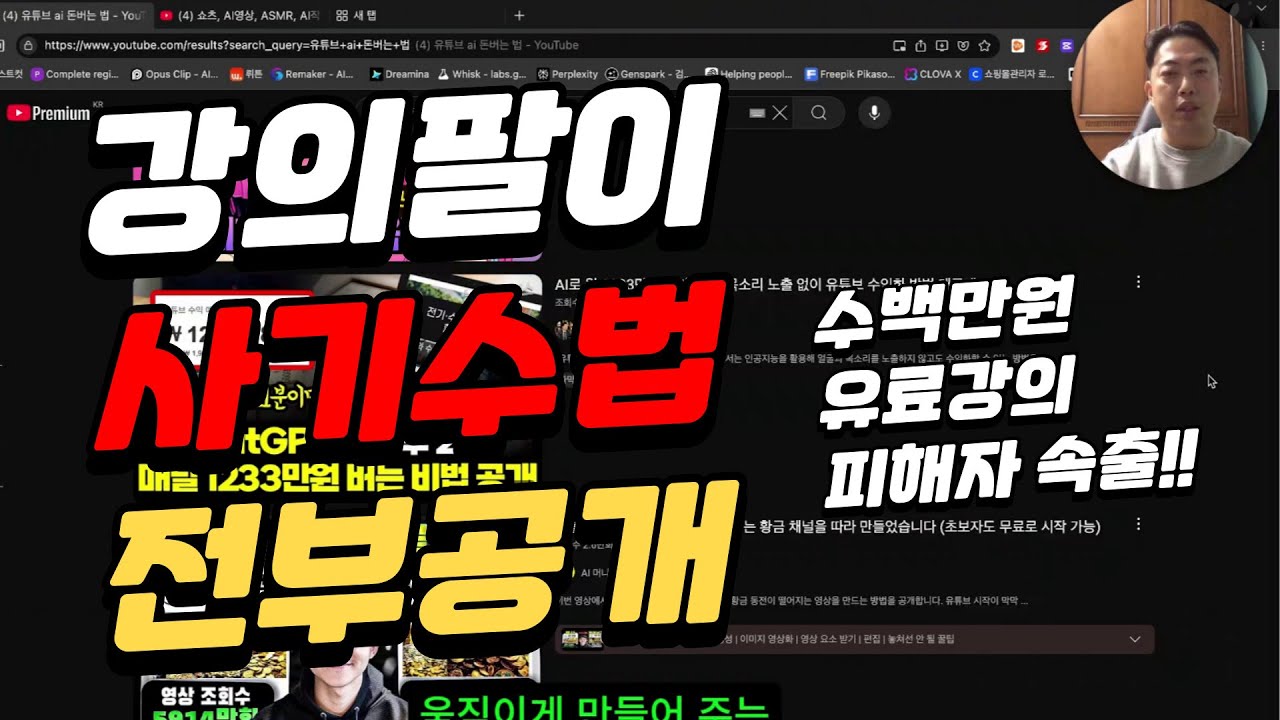Open the on-screen keyboard in search box
The image size is (1280, 720).
pyautogui.click(x=757, y=113)
